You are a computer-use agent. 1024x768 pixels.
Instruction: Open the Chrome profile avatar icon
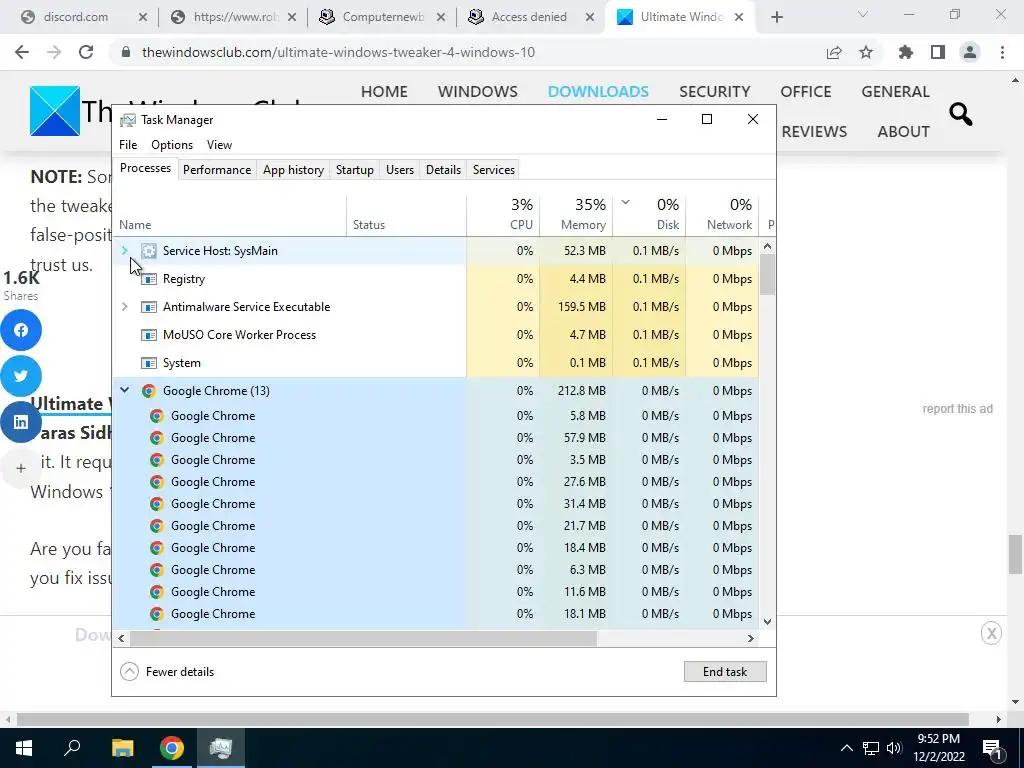pyautogui.click(x=970, y=52)
